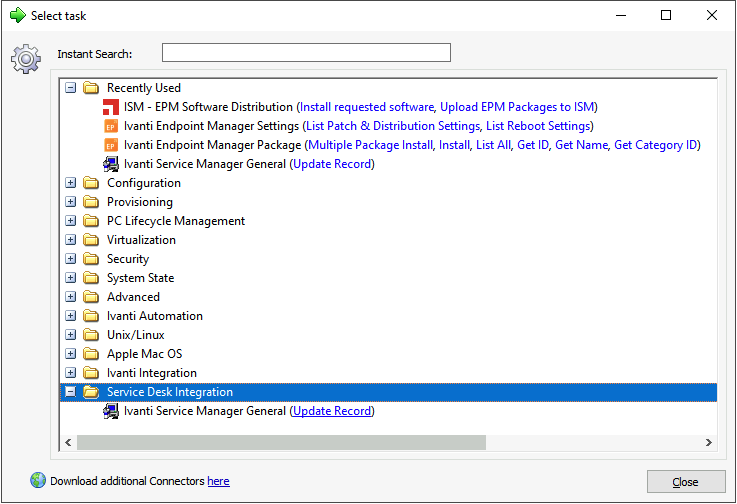
Task: Select the Service Desk Integration row label
Action: tap(170, 392)
